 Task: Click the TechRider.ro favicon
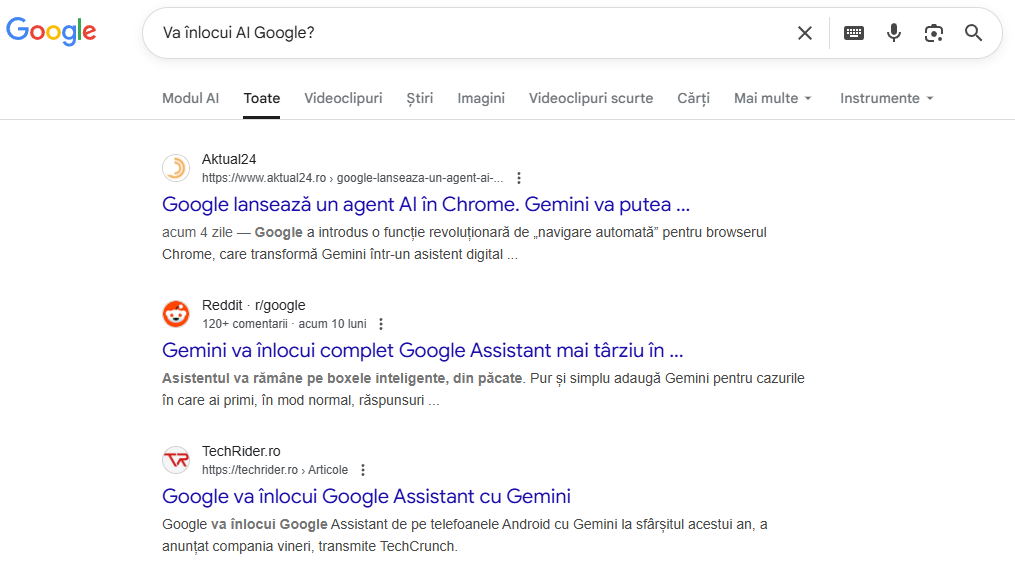click(x=175, y=460)
